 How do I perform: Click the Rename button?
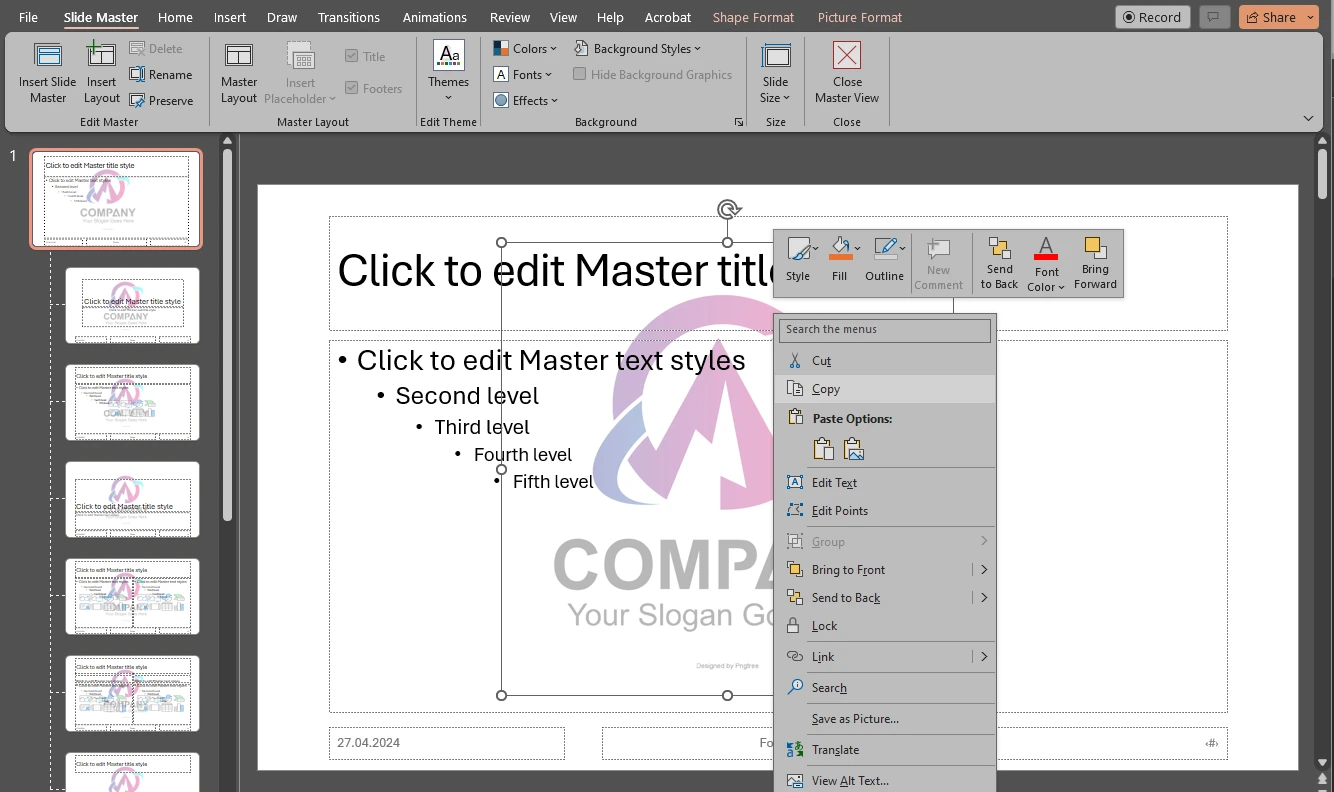(x=163, y=74)
